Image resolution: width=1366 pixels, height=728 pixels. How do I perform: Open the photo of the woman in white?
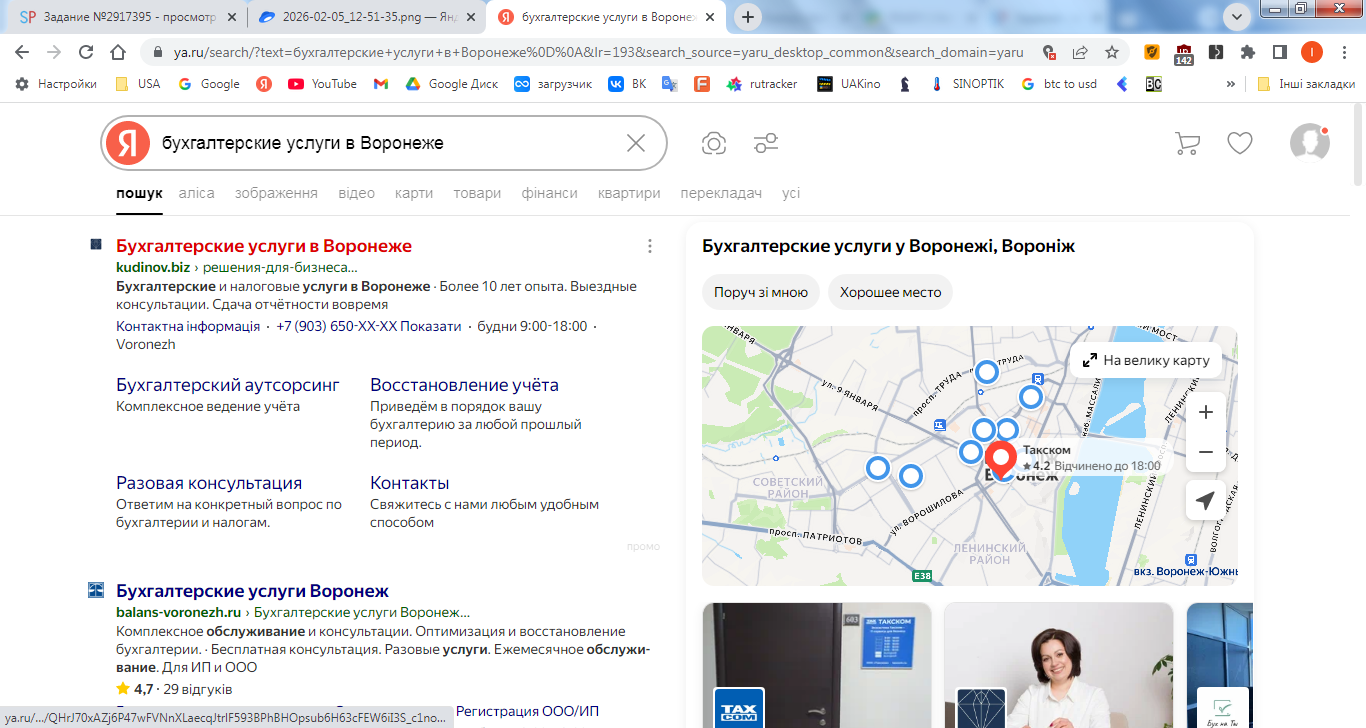pos(1059,665)
